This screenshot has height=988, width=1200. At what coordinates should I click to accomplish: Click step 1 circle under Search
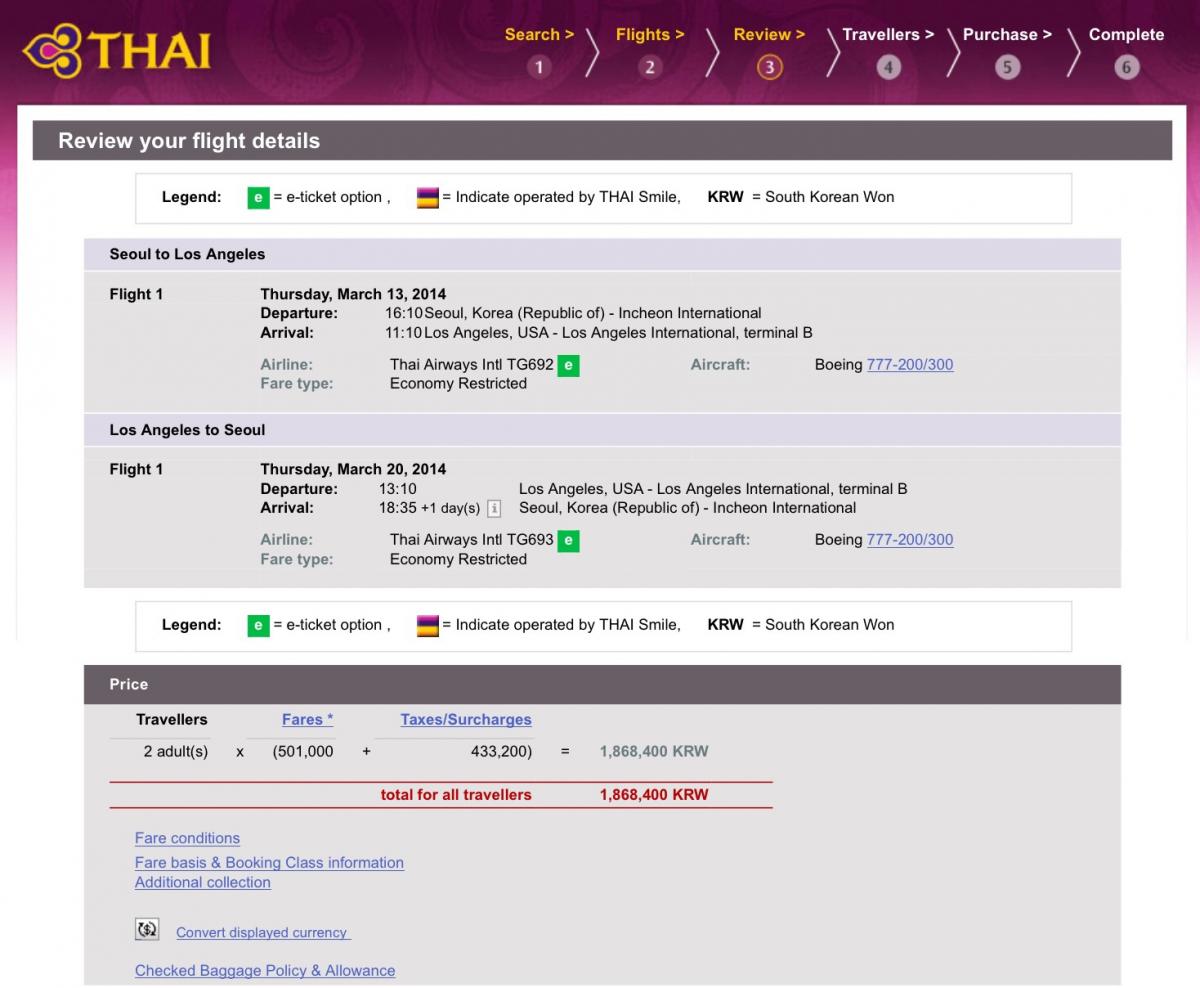[540, 67]
